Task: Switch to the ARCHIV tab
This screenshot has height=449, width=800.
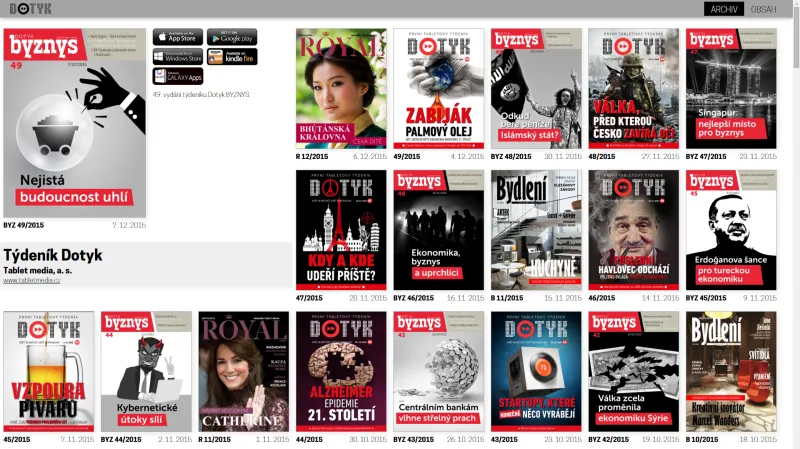Action: coord(723,9)
